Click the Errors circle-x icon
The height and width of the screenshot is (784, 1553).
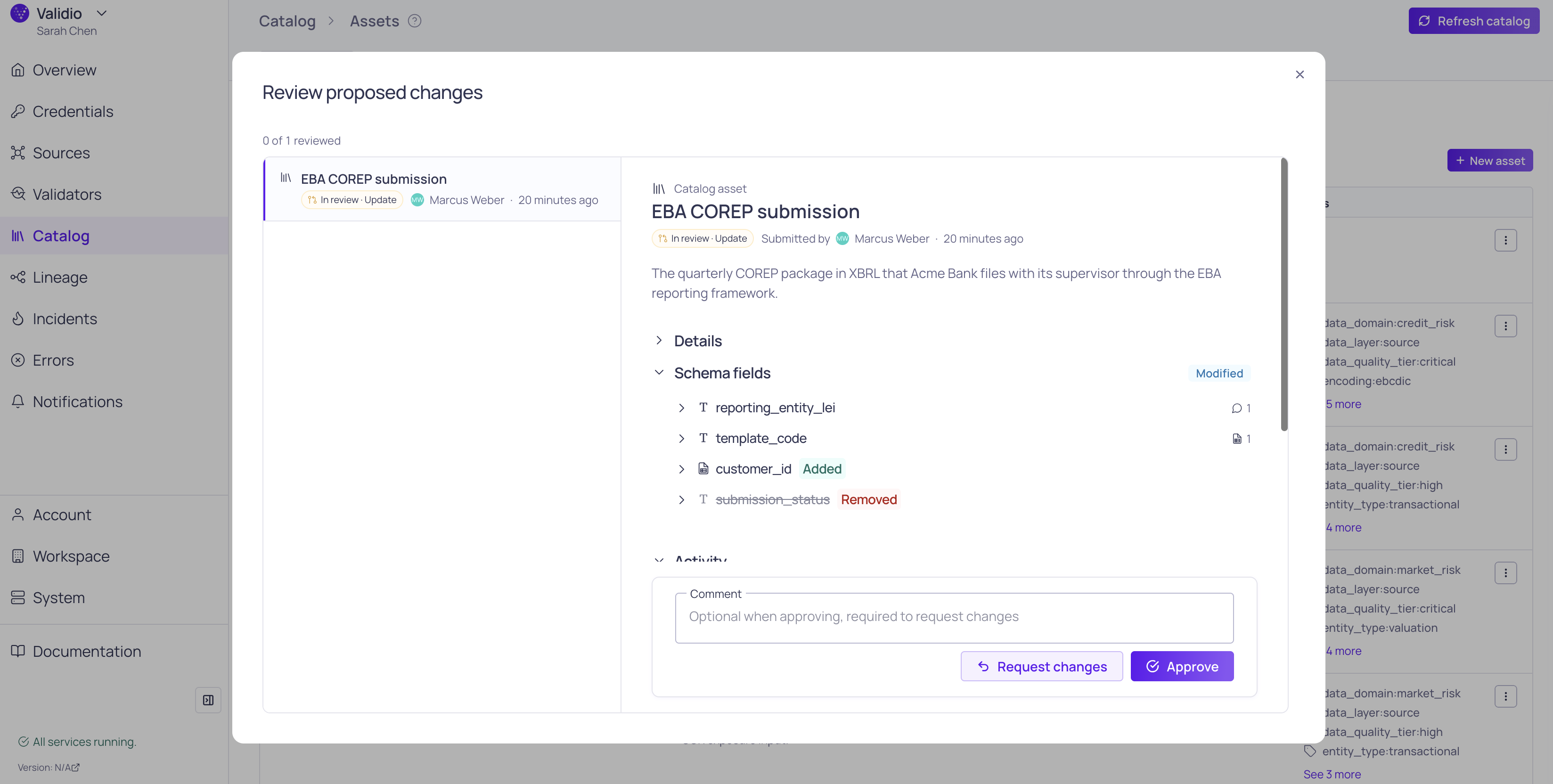(x=18, y=360)
